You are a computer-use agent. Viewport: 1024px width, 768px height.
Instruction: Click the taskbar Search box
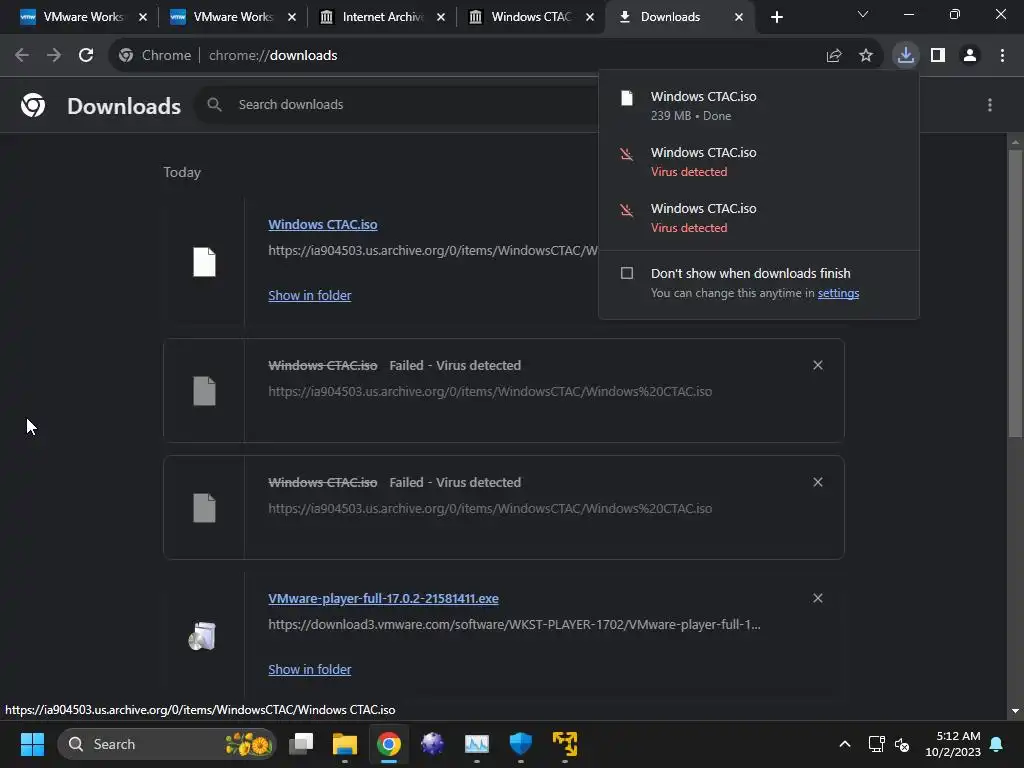click(167, 744)
